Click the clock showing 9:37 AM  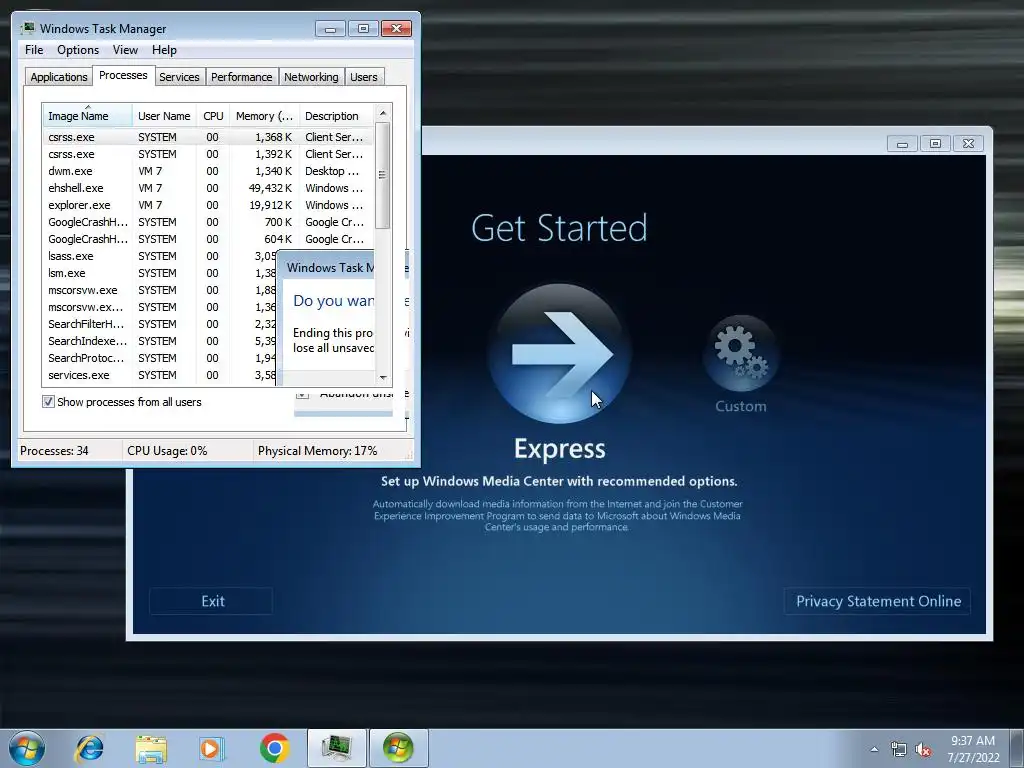tap(972, 749)
